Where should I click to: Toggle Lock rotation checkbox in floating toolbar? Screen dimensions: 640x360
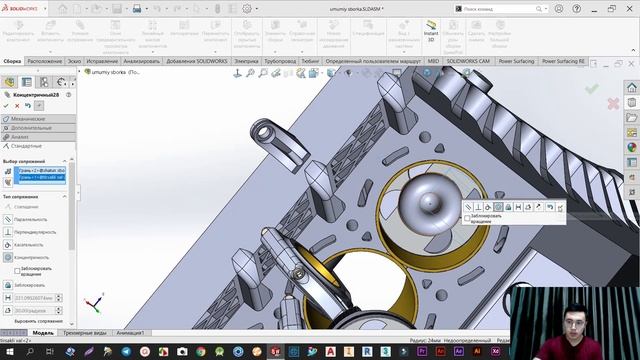pos(467,218)
